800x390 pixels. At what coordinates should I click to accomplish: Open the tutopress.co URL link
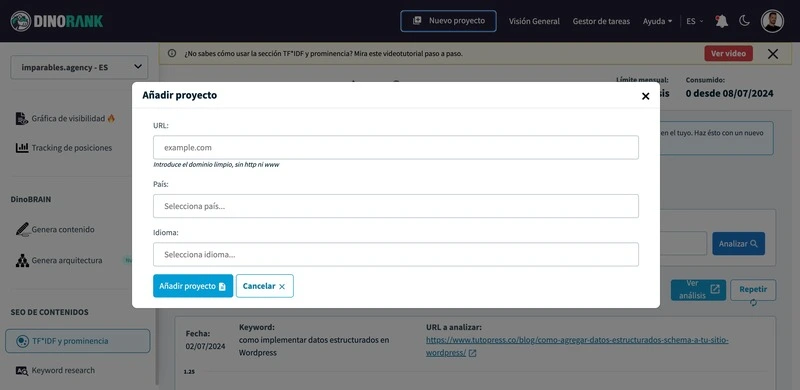(x=577, y=347)
